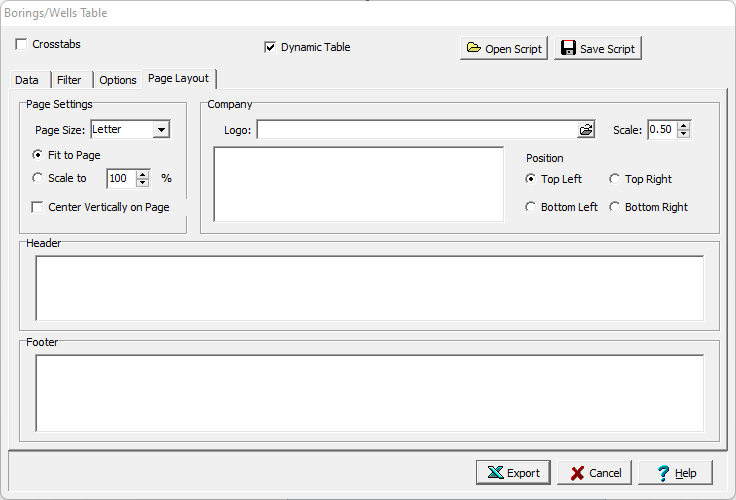This screenshot has height=500, width=736.
Task: Click in the Logo file path field
Action: [x=416, y=130]
